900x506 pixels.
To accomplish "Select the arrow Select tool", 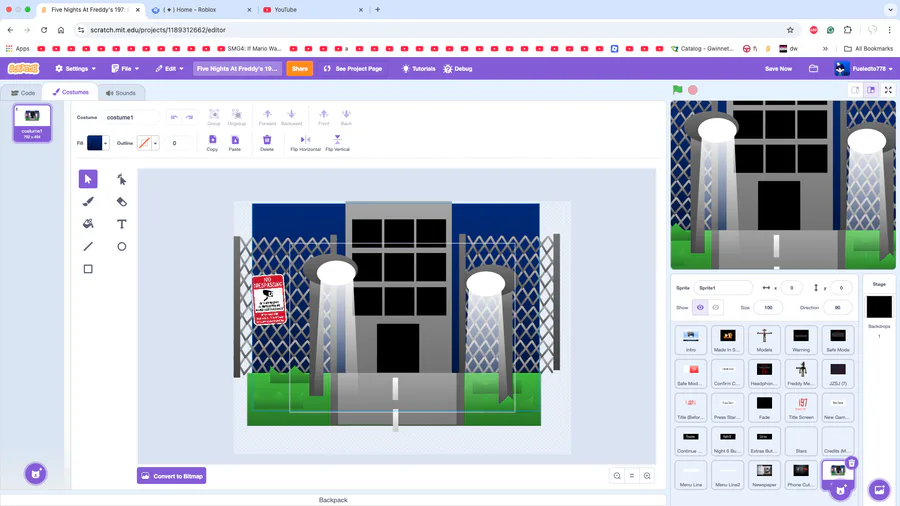I will pos(88,179).
